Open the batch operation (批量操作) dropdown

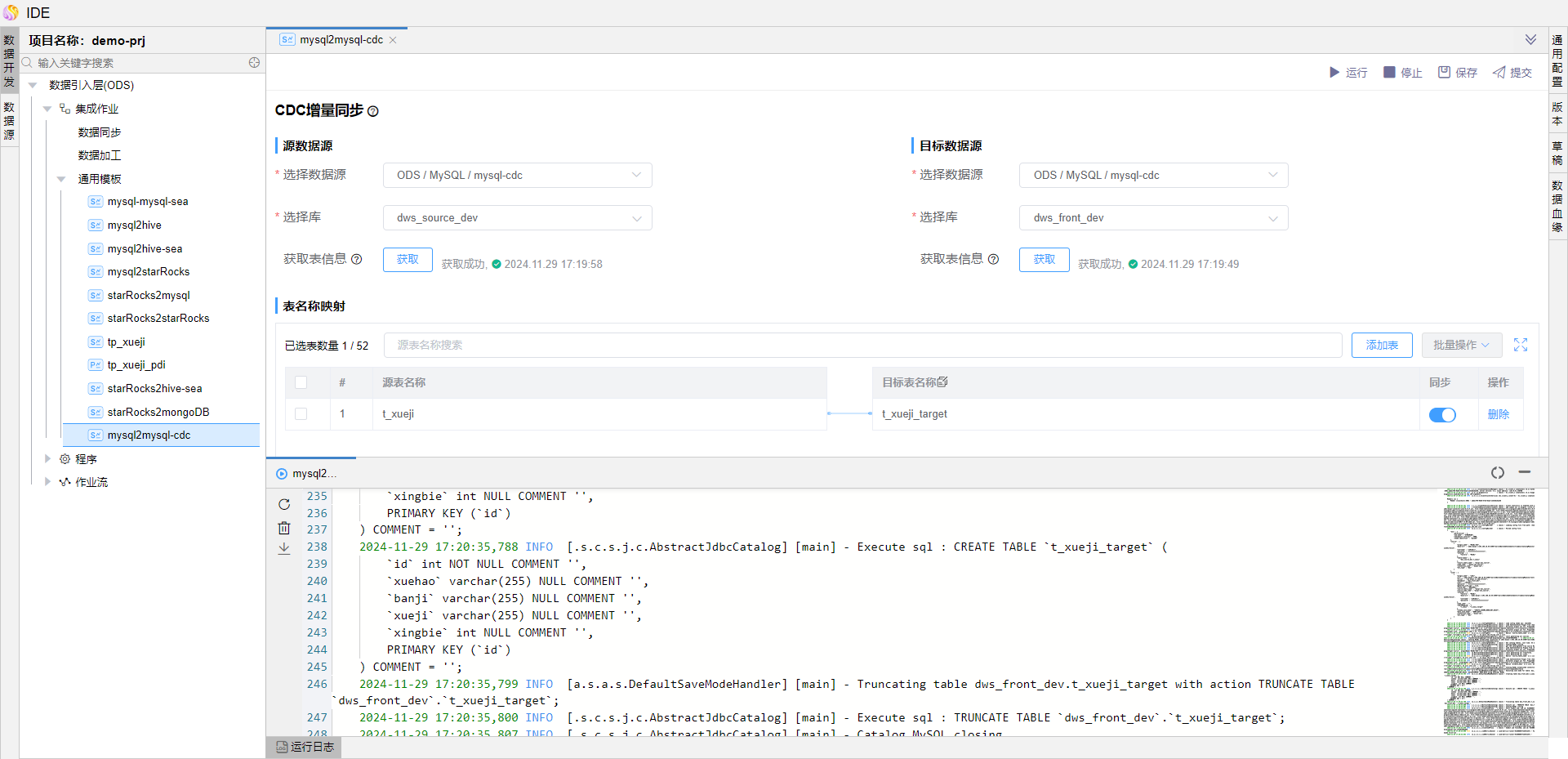pyautogui.click(x=1460, y=345)
